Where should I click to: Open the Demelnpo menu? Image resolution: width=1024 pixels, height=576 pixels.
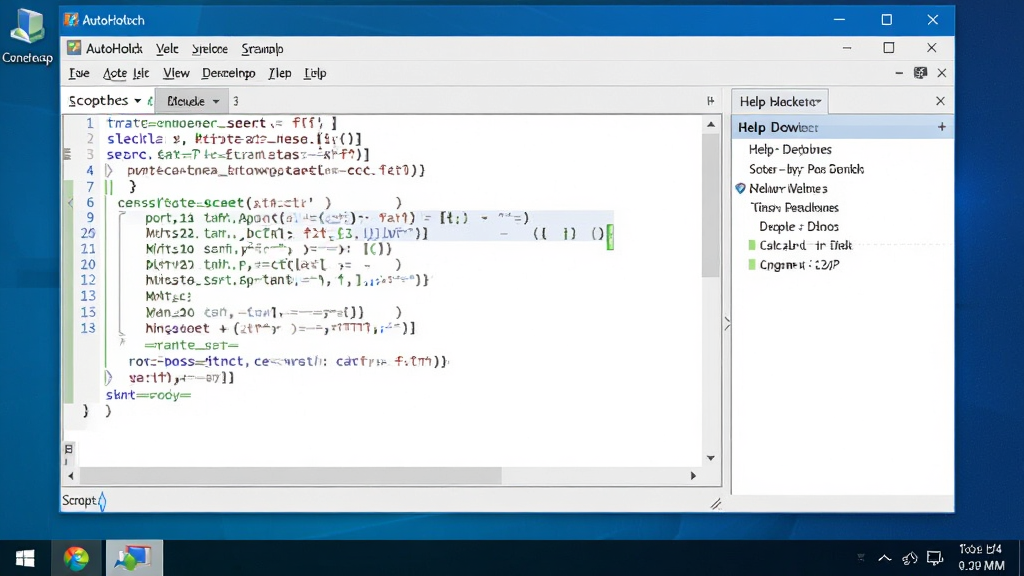(229, 73)
